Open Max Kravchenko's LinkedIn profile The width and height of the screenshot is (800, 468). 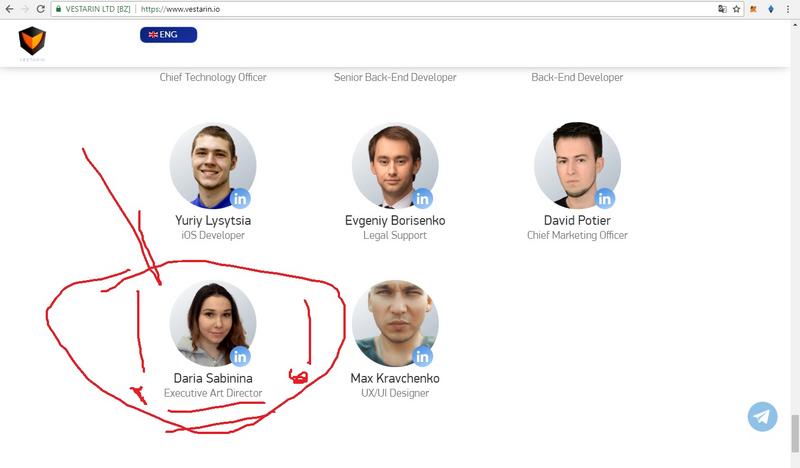pos(422,356)
